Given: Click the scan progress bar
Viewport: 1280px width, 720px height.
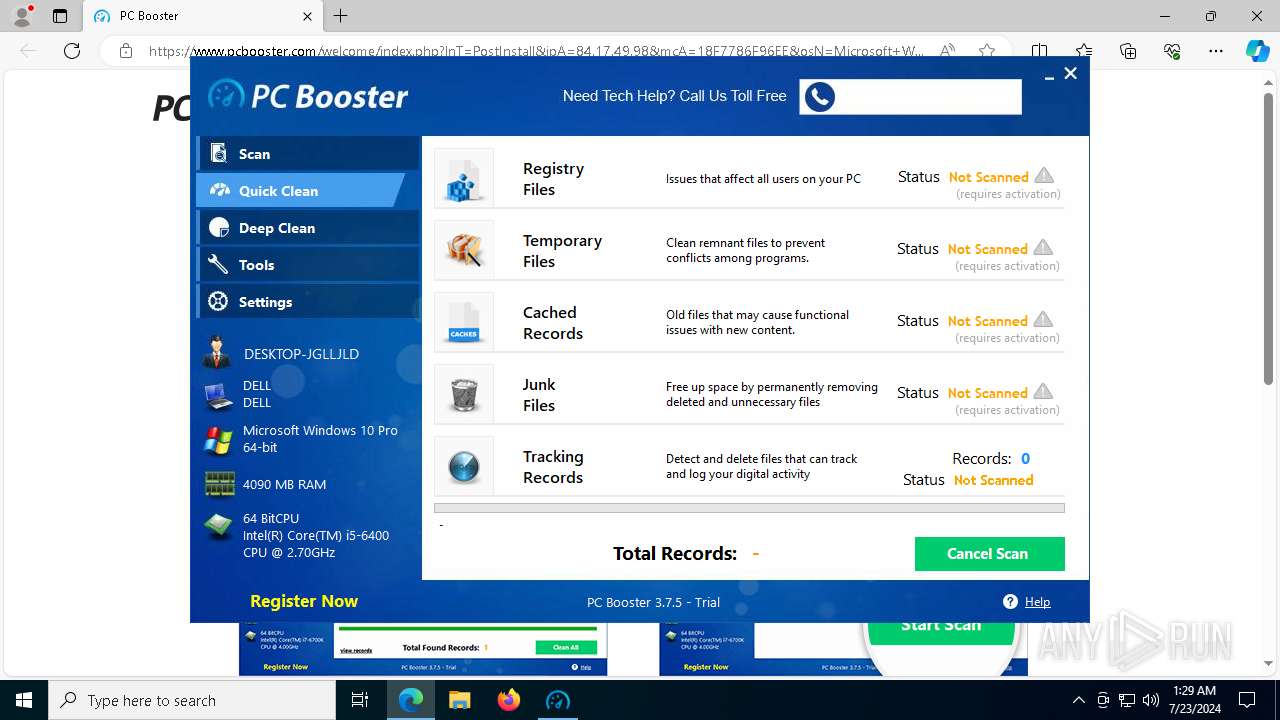Looking at the screenshot, I should [749, 508].
